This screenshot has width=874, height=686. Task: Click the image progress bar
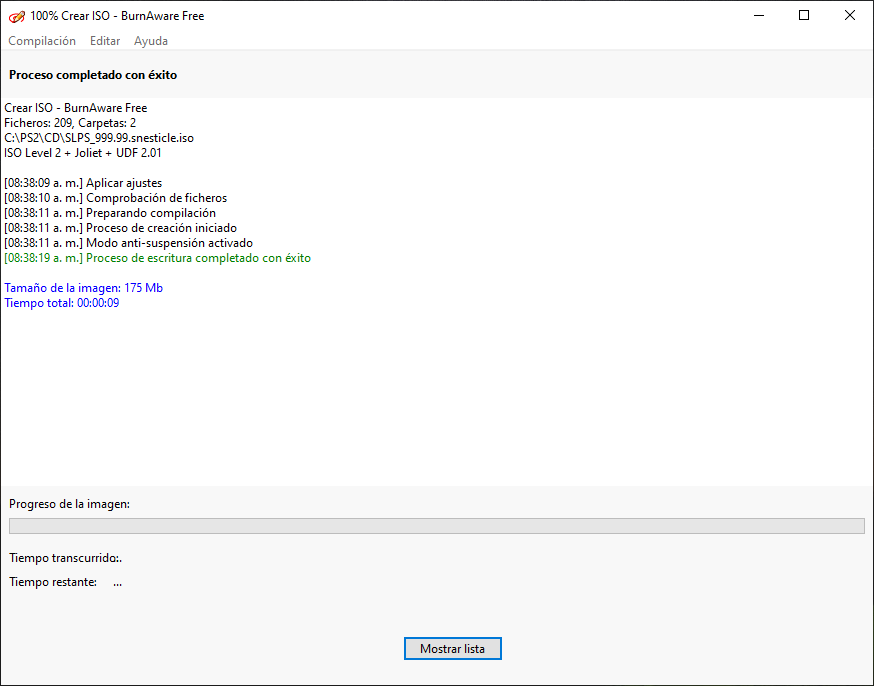(x=436, y=526)
